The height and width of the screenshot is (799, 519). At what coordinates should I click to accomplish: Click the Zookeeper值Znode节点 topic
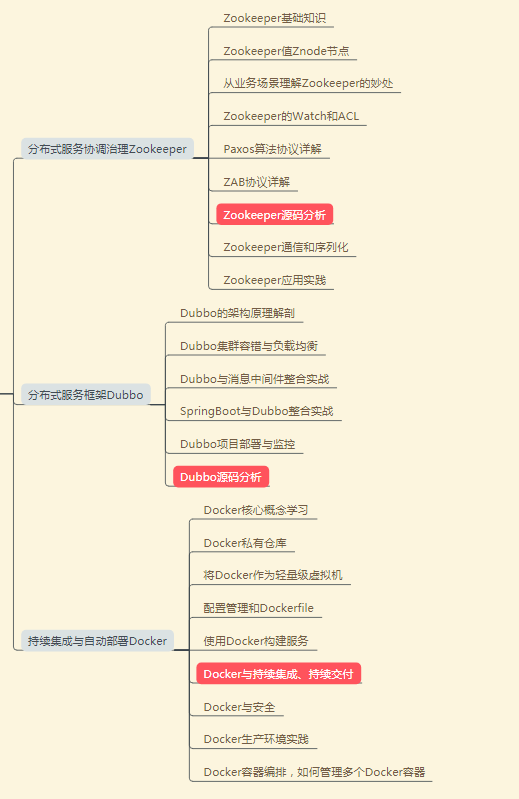pos(286,51)
